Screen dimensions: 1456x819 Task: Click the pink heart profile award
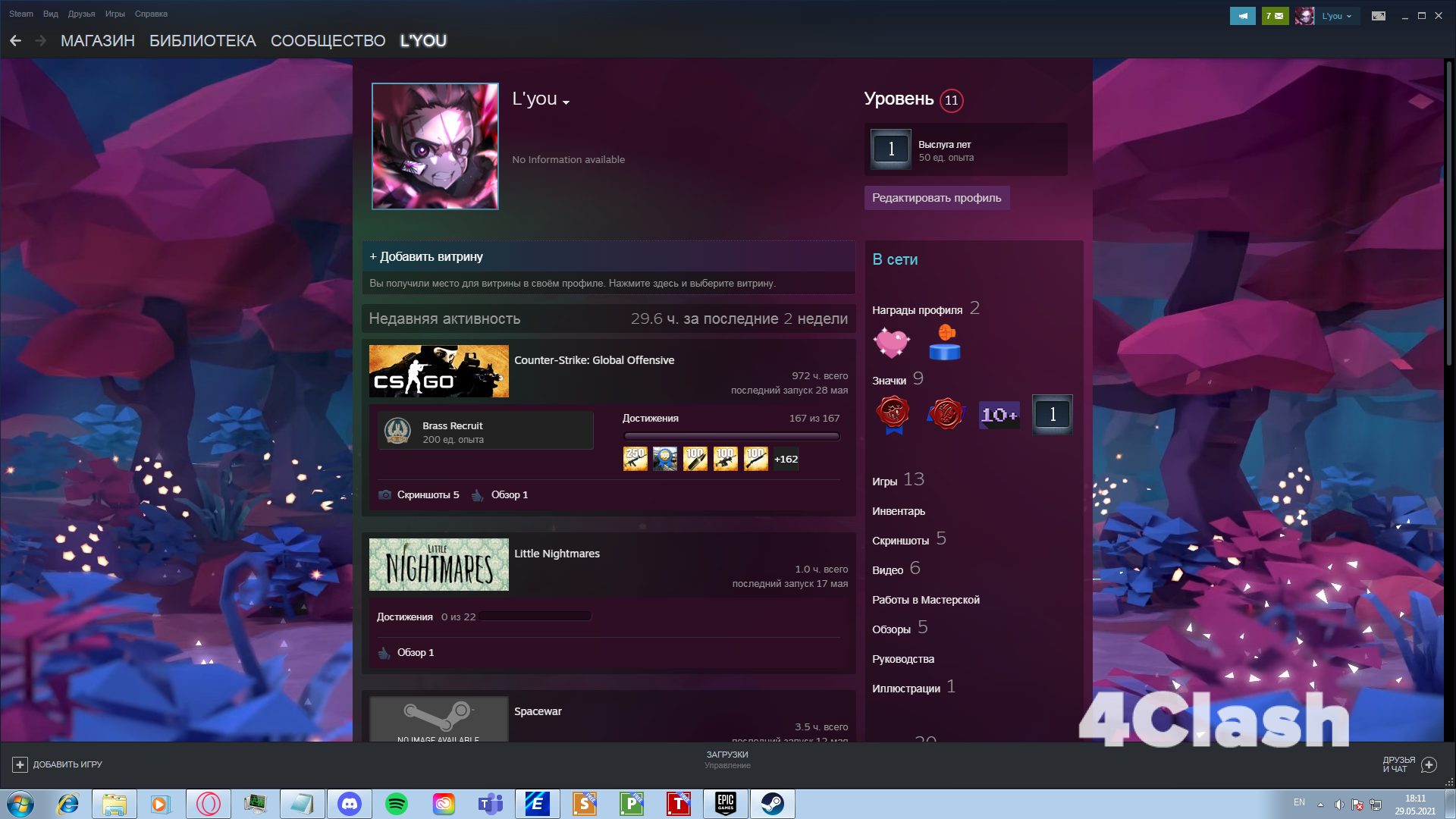(x=892, y=343)
